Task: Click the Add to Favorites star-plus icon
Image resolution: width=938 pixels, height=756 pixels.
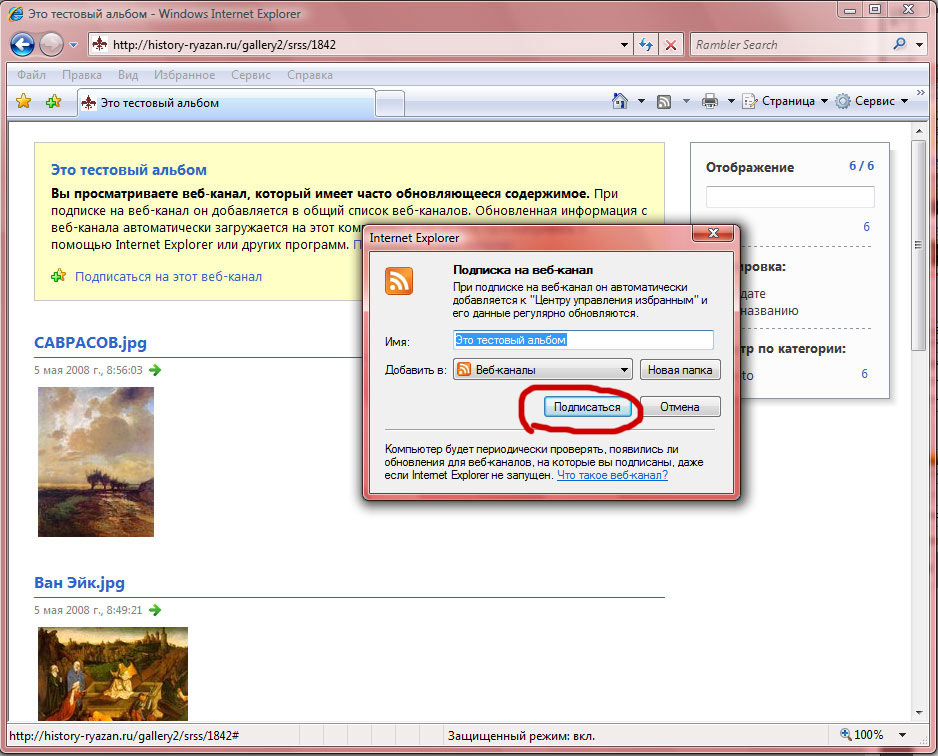Action: click(54, 101)
